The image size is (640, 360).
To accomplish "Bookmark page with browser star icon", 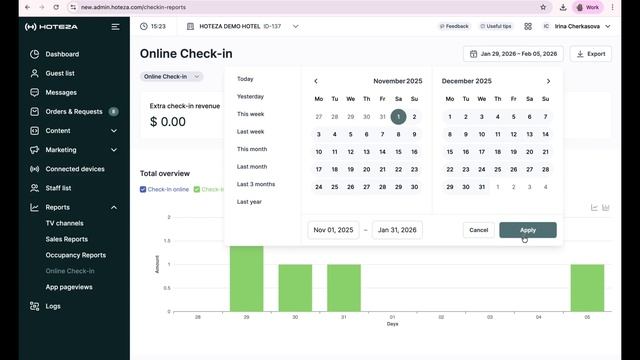I will [543, 7].
